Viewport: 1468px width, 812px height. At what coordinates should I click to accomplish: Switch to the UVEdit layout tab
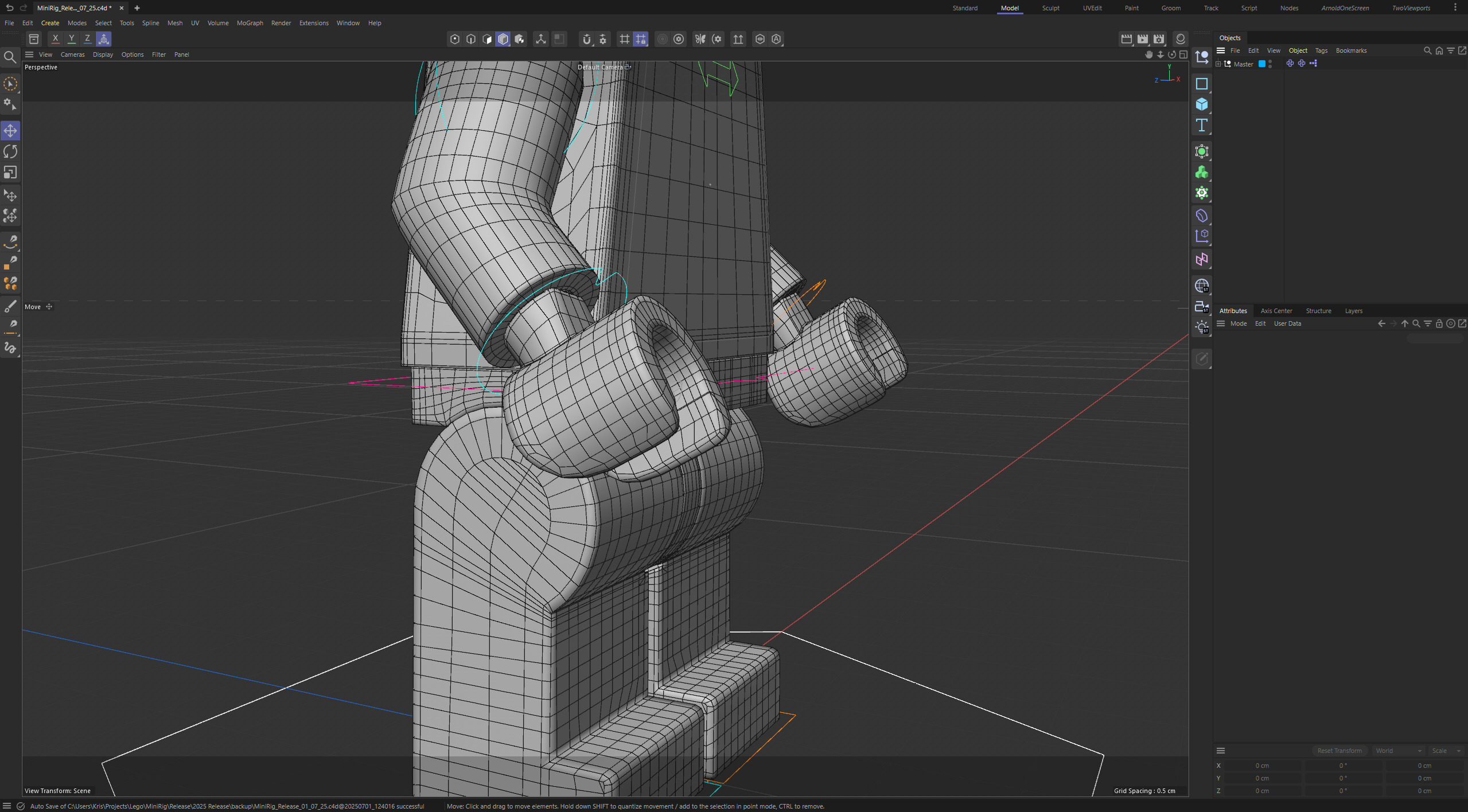(x=1092, y=8)
